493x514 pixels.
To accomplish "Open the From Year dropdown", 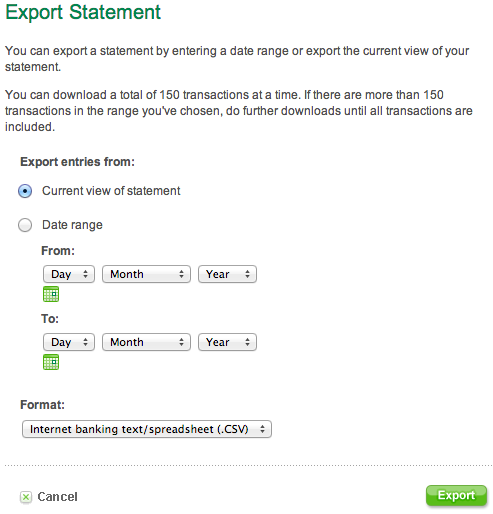I will tap(227, 274).
